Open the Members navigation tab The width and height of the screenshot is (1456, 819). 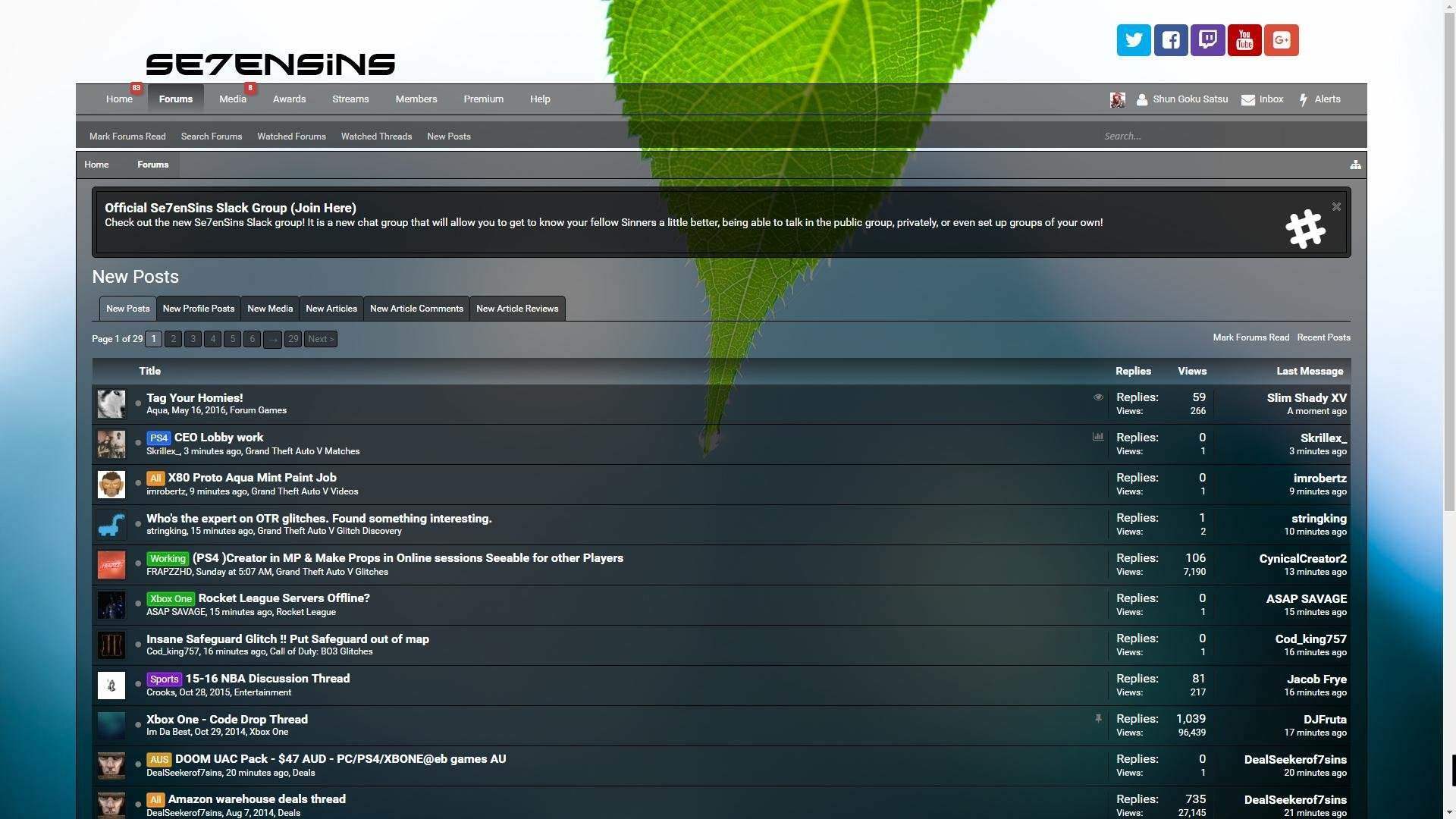coord(416,99)
